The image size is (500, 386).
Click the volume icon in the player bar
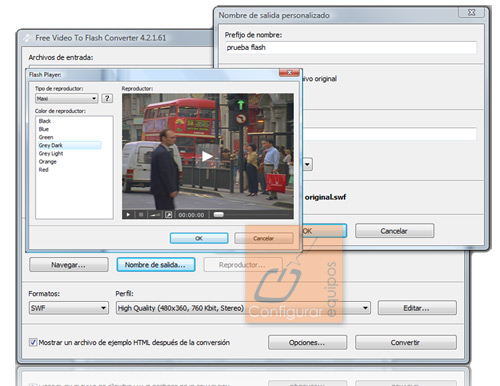(155, 215)
